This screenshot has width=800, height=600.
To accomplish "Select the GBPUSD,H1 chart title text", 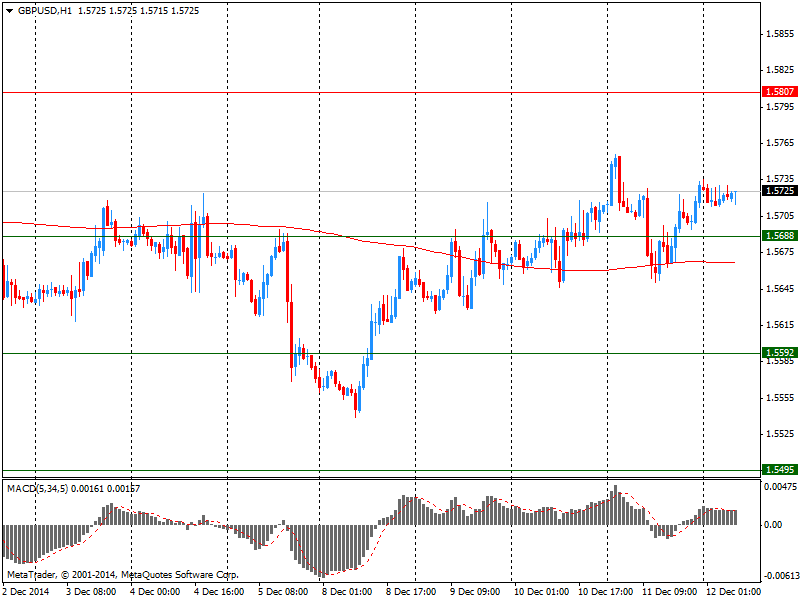I will pos(45,11).
